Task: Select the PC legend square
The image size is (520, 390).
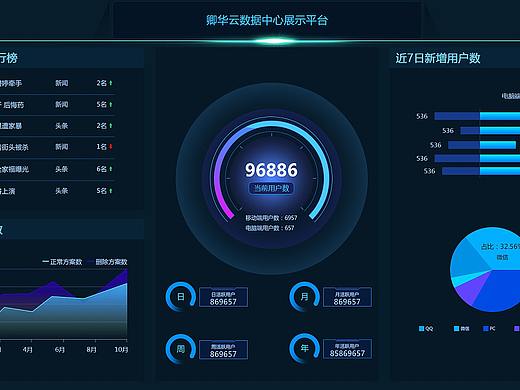Action: 486,329
